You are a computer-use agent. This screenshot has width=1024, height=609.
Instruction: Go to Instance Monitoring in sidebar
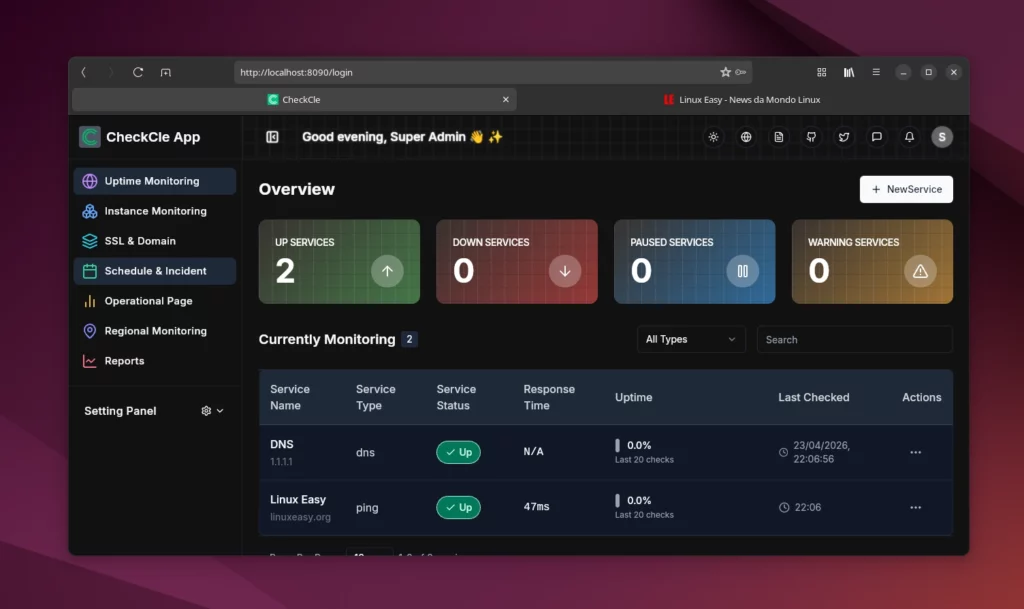[155, 211]
